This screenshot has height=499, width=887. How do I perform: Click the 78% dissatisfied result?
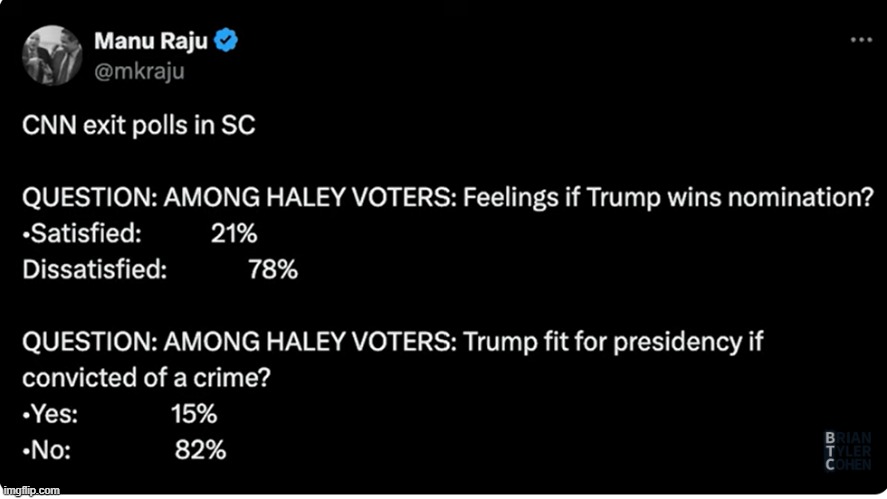point(272,269)
